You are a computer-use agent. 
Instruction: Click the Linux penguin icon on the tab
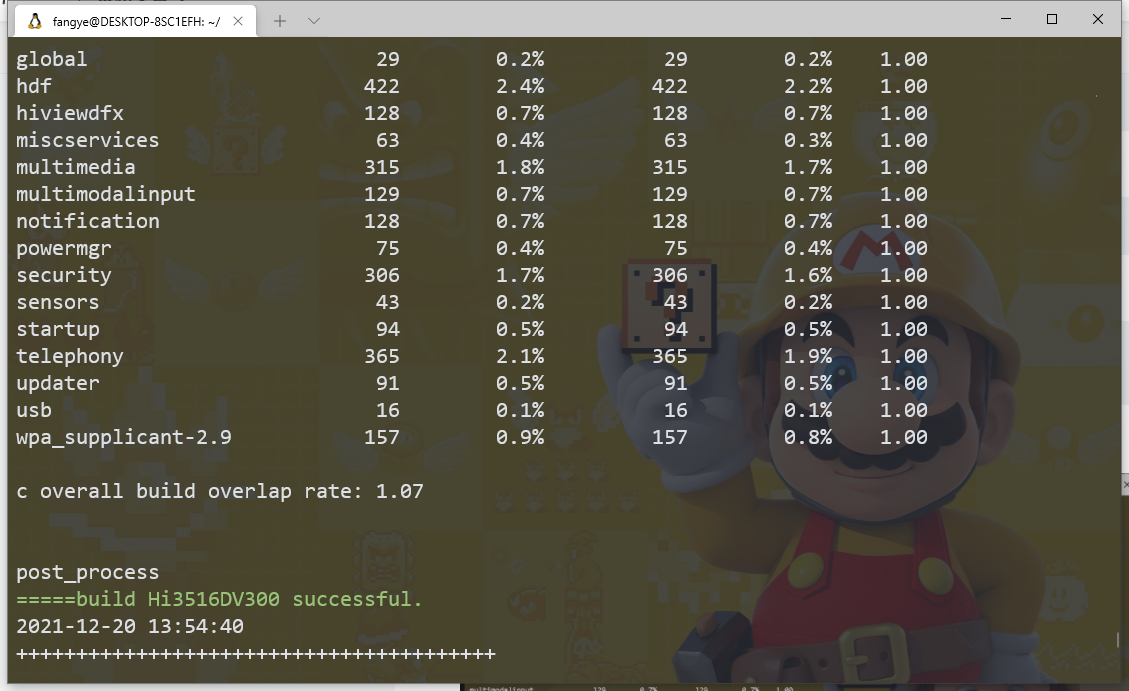point(34,22)
